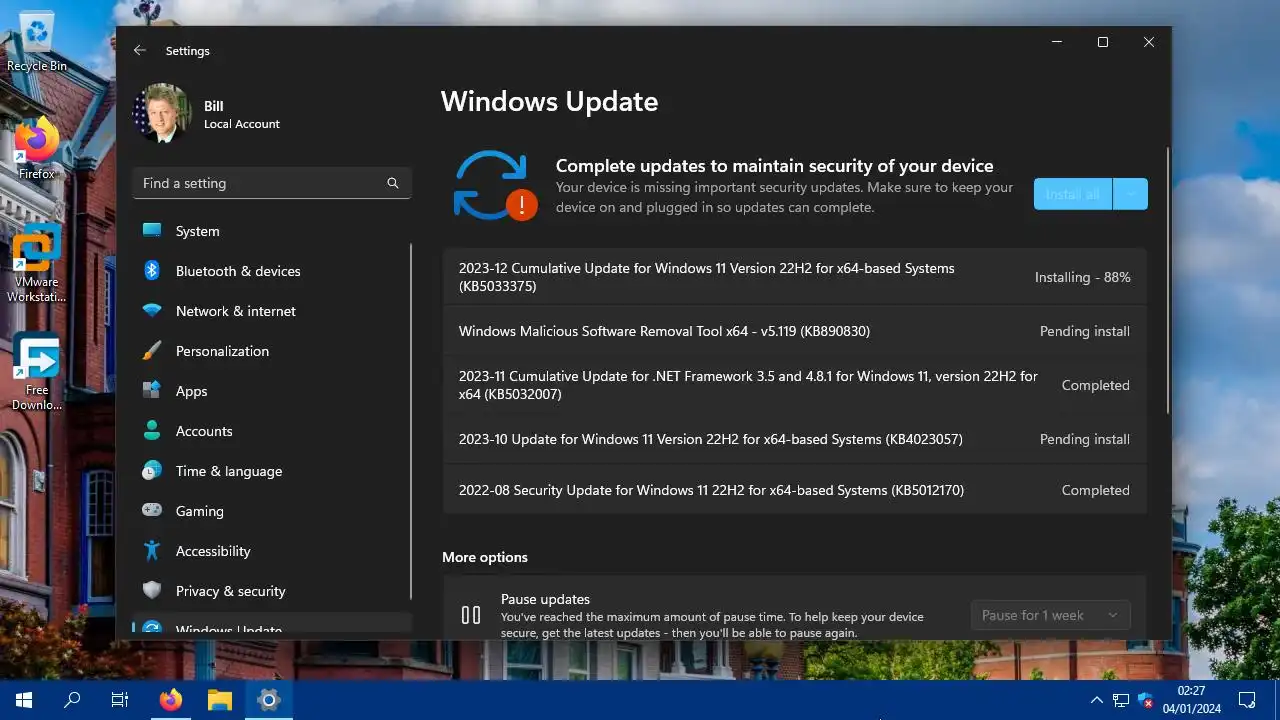The height and width of the screenshot is (720, 1280).
Task: Click the Settings gear on the taskbar
Action: coord(268,700)
